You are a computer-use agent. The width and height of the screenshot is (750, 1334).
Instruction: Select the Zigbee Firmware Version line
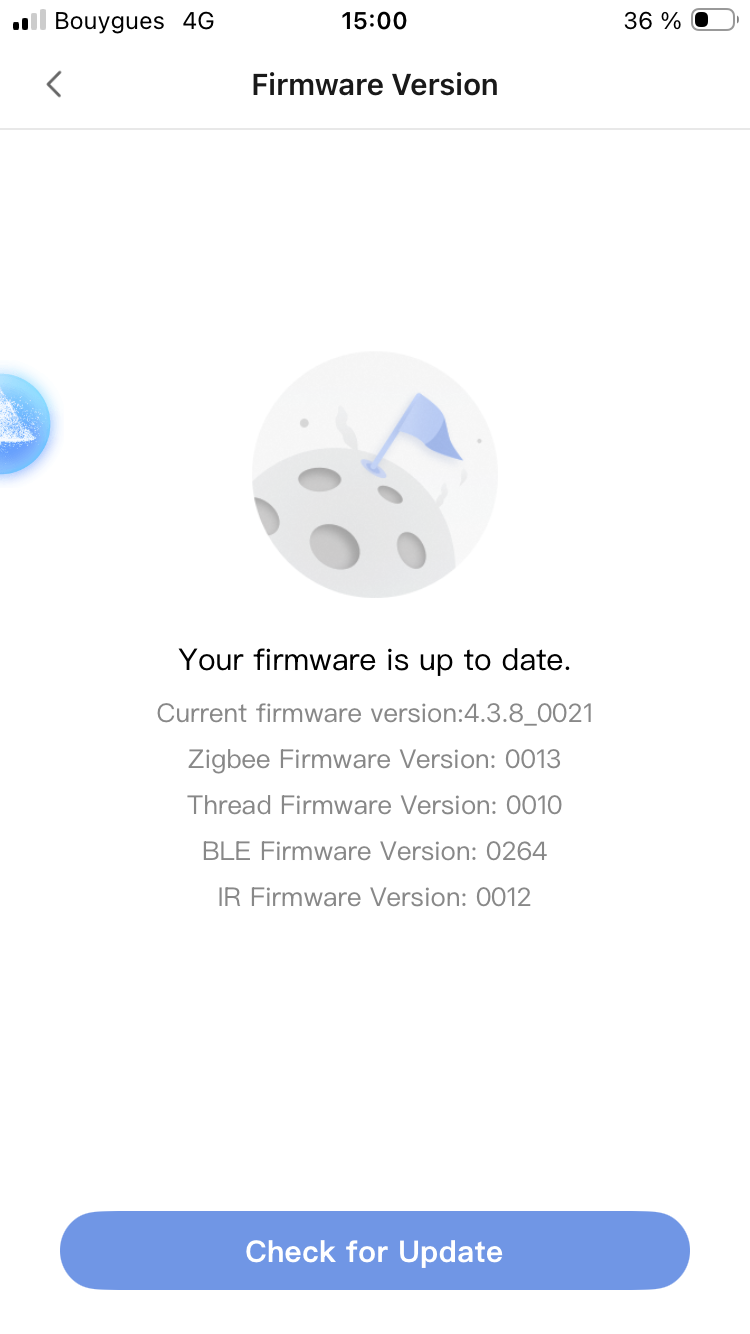pos(375,759)
